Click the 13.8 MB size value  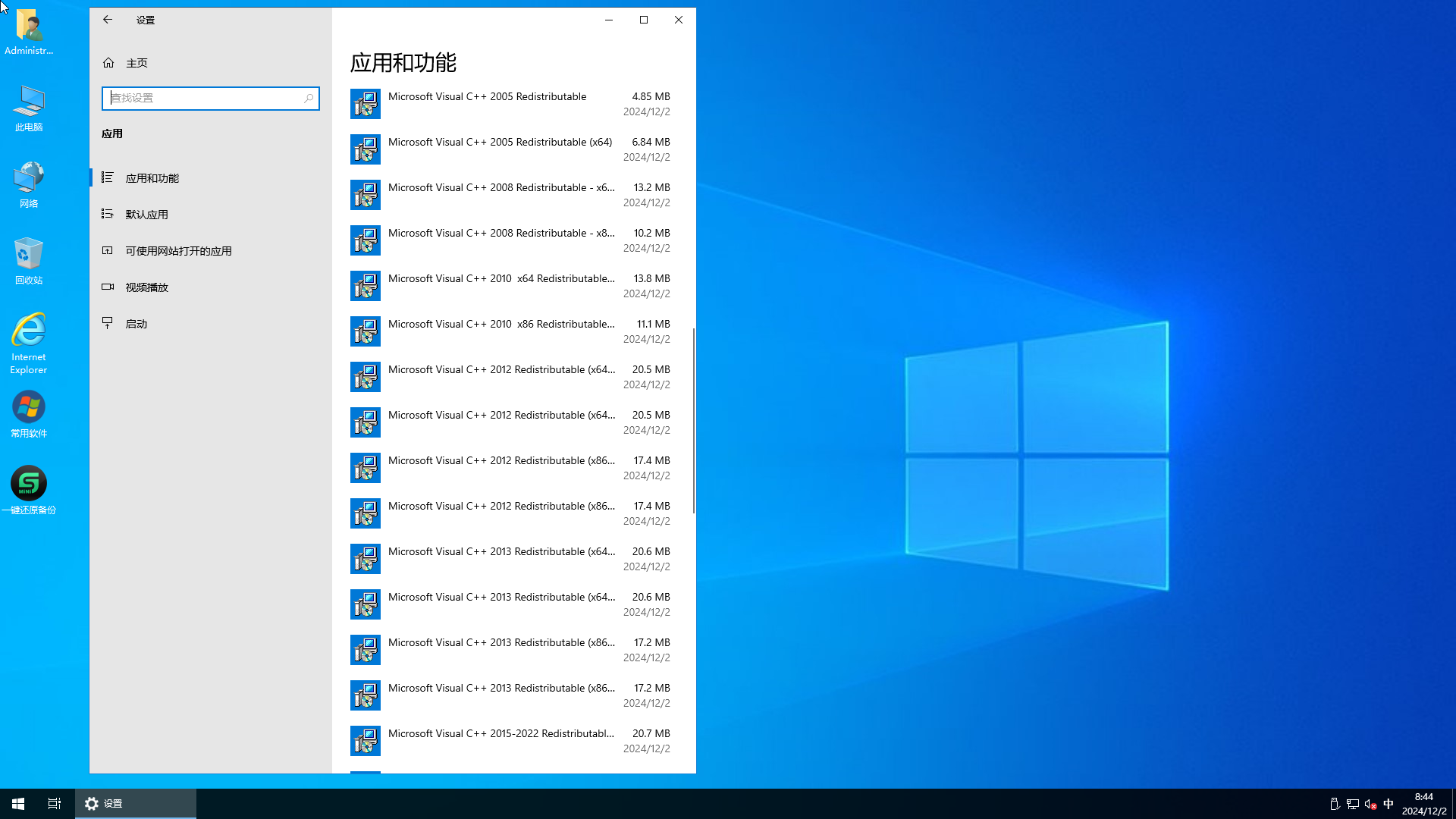coord(651,278)
